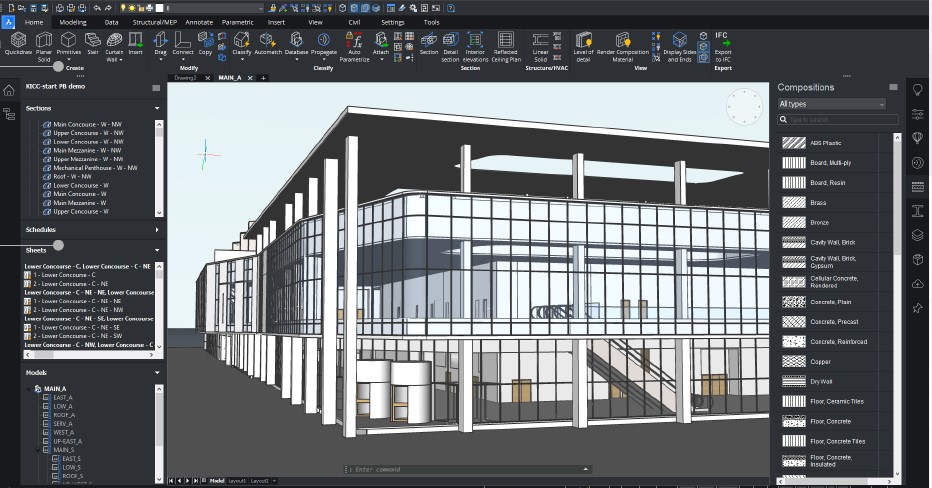The image size is (932, 488).
Task: Open the Classify tool
Action: click(242, 44)
